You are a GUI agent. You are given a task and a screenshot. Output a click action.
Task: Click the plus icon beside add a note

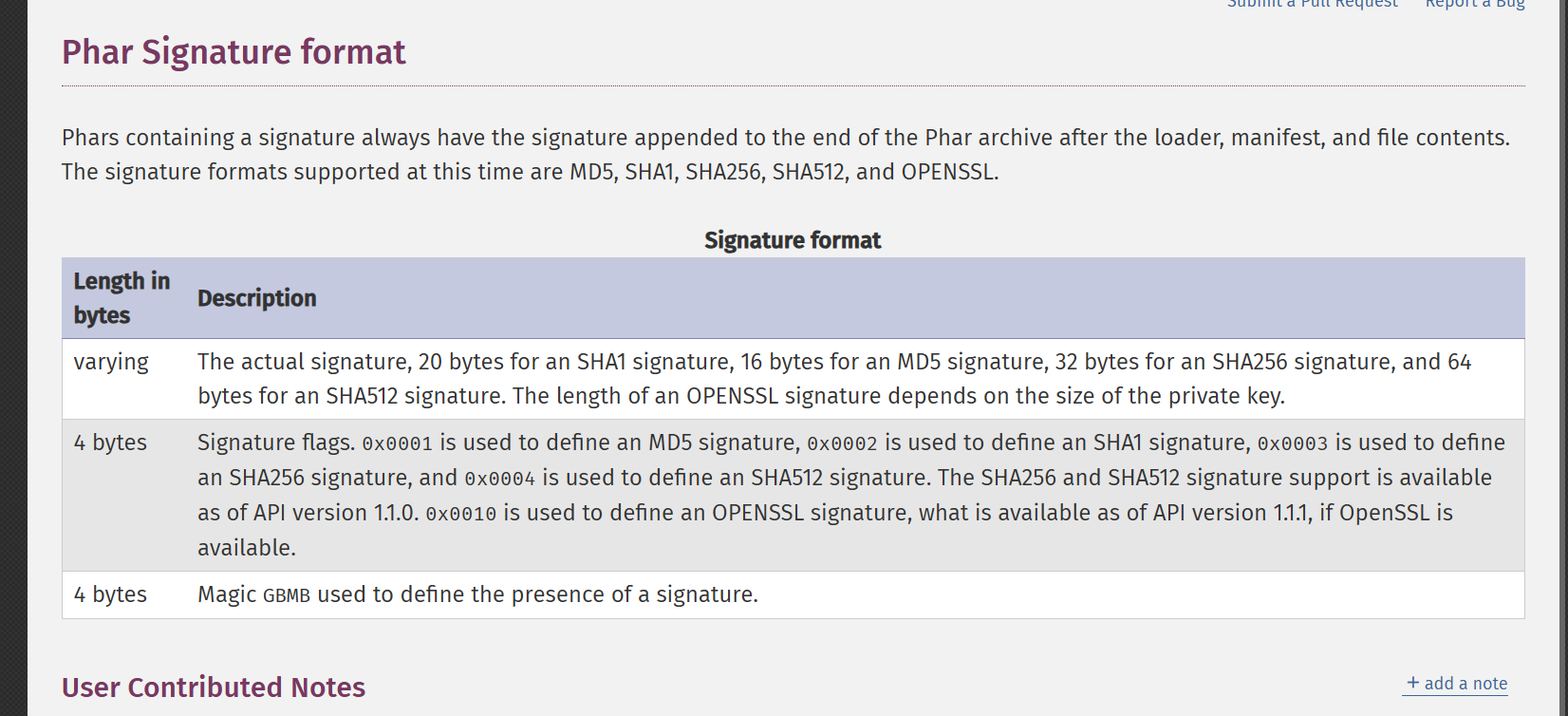1412,683
